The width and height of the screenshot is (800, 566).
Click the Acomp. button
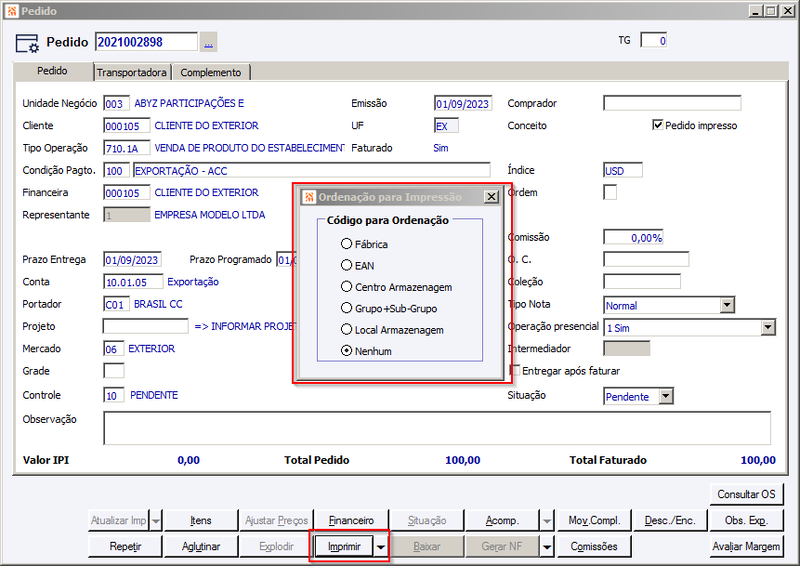(502, 521)
